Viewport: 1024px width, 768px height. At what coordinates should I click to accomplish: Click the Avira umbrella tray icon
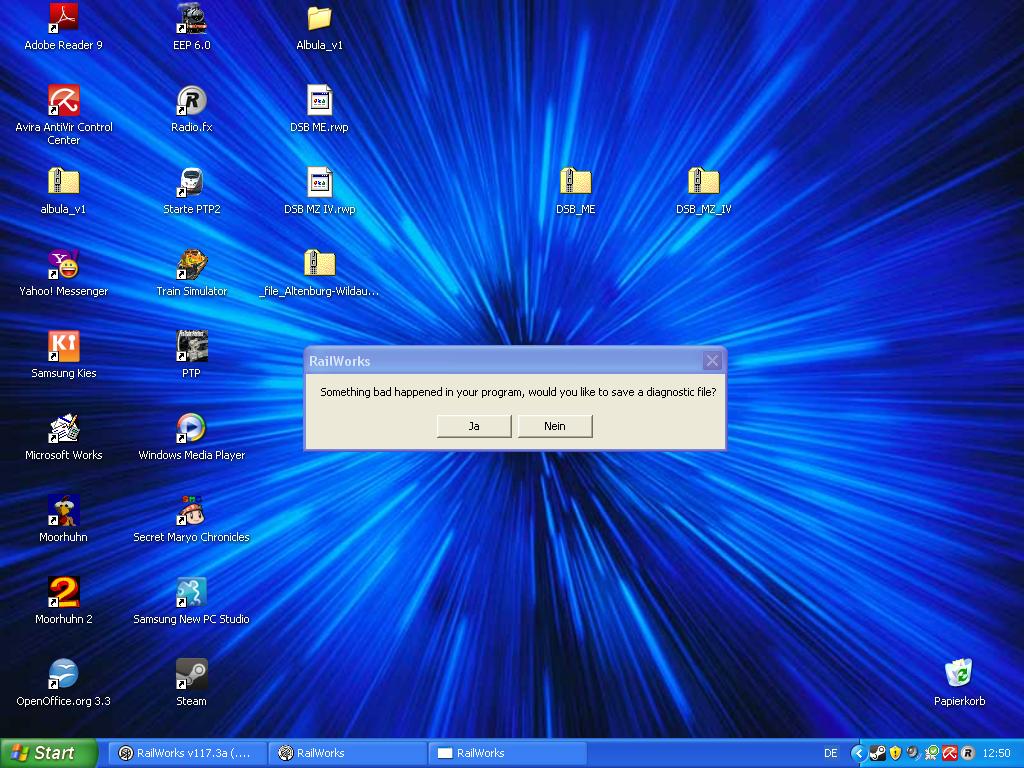tap(950, 753)
